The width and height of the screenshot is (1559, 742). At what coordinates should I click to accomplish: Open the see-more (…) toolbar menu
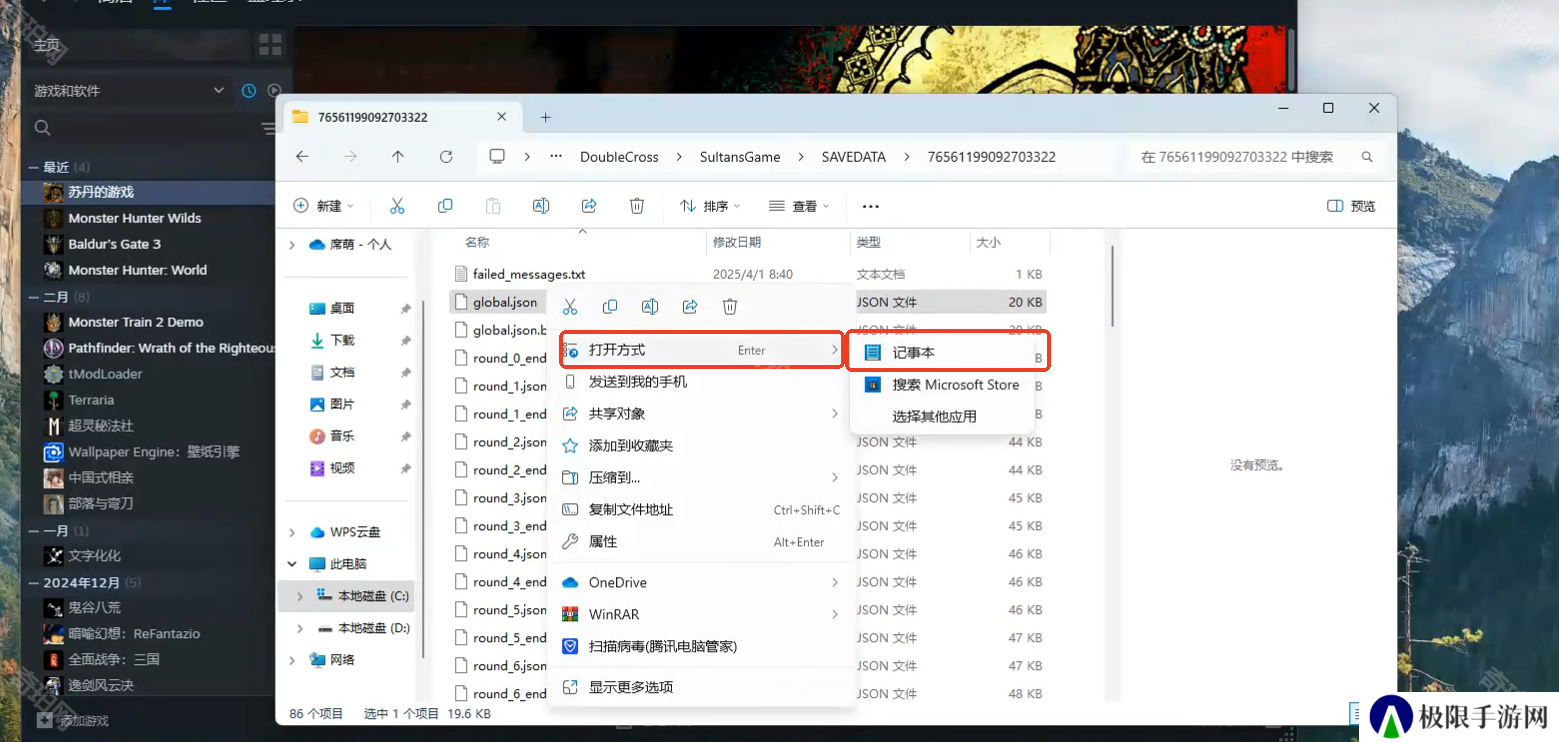(870, 206)
